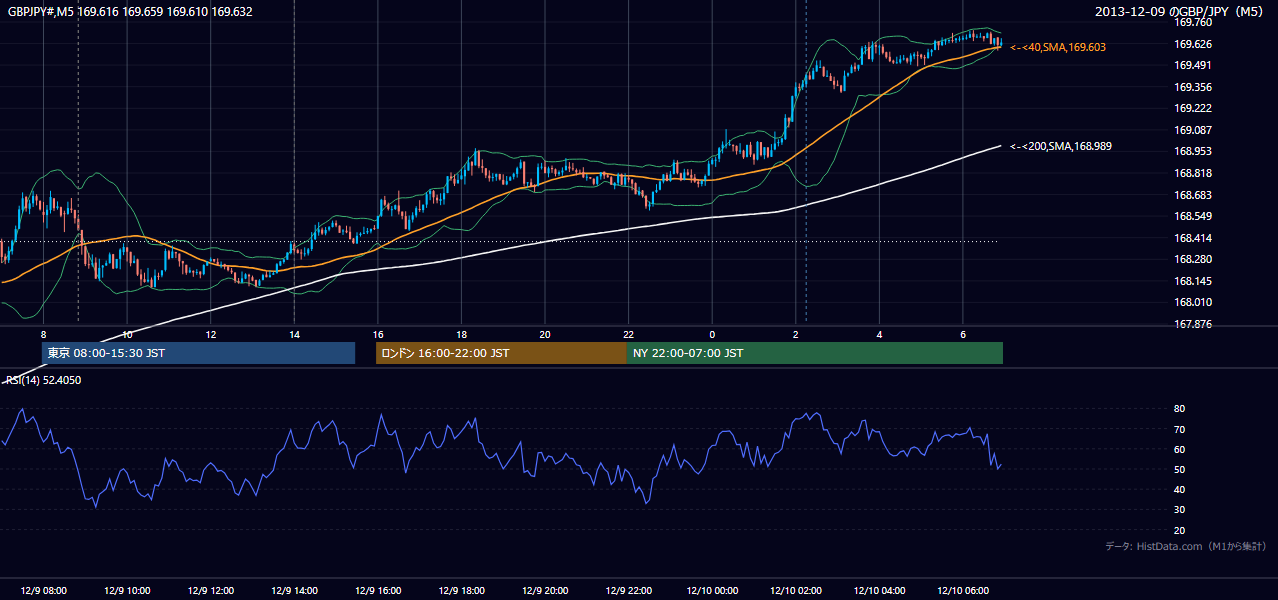Click RSI scale level 50
Screen dimensions: 1278x600
coord(1179,469)
